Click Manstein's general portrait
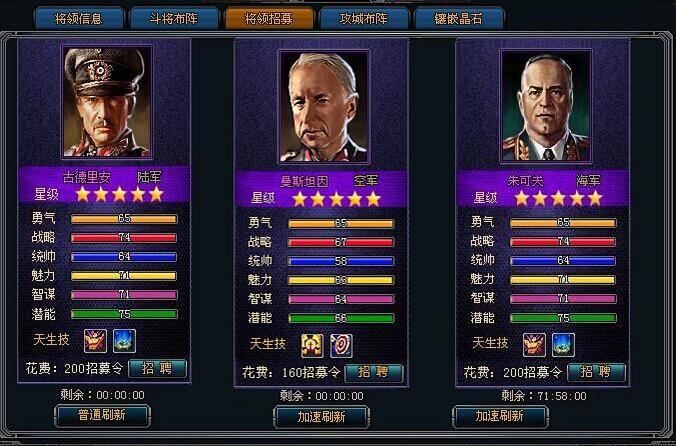 [324, 106]
